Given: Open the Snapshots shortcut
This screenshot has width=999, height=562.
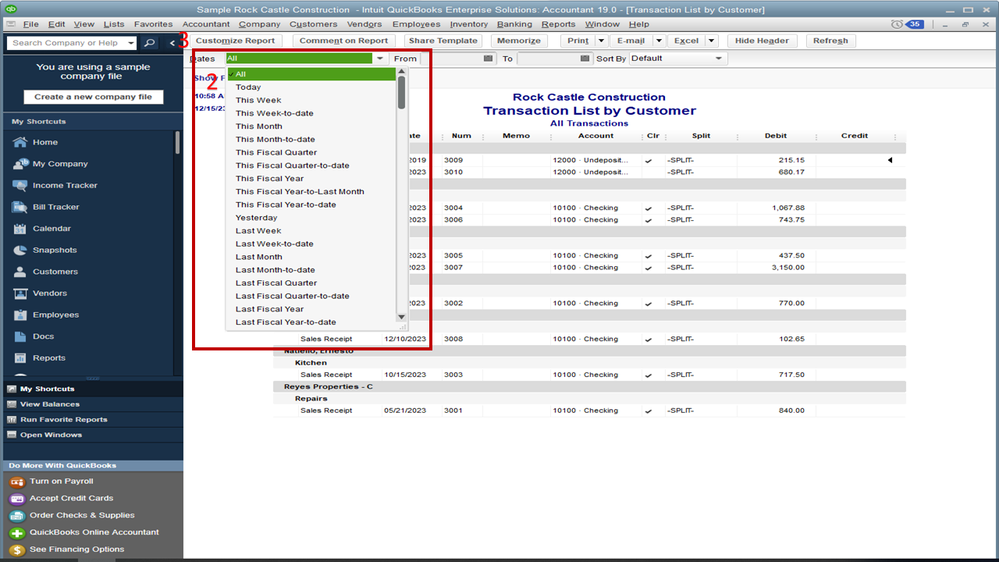Looking at the screenshot, I should click(54, 250).
